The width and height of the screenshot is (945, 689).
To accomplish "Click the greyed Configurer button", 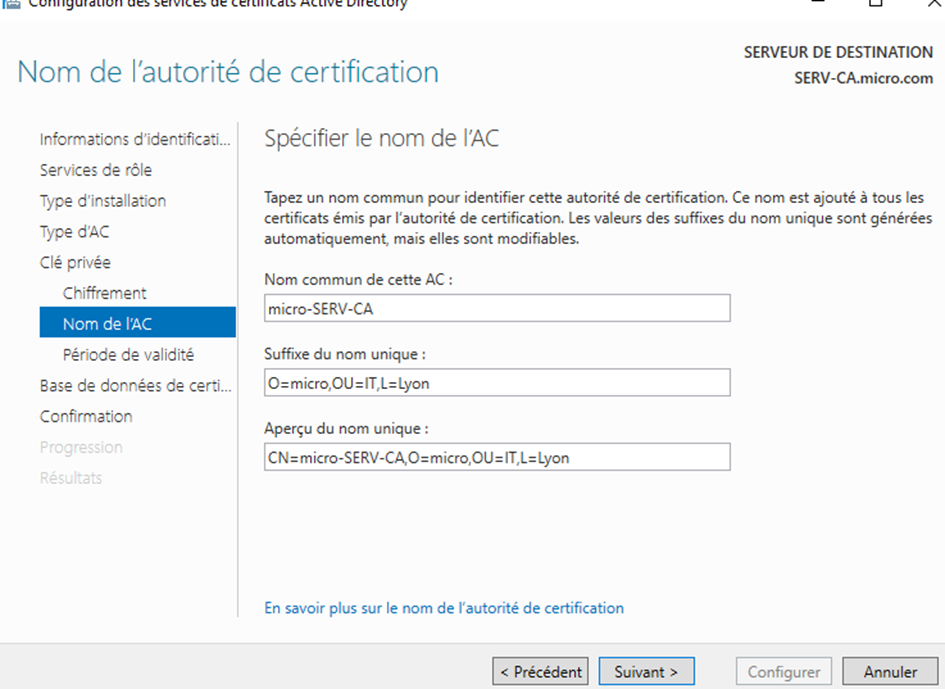I will pyautogui.click(x=783, y=671).
